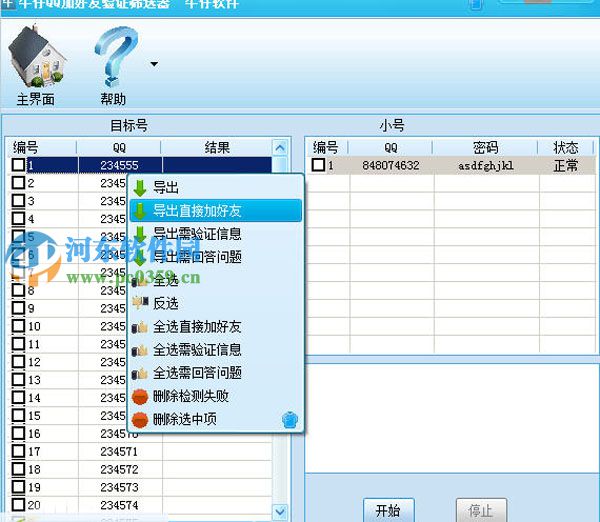Click the 密码 column header
The width and height of the screenshot is (600, 522).
[x=485, y=147]
